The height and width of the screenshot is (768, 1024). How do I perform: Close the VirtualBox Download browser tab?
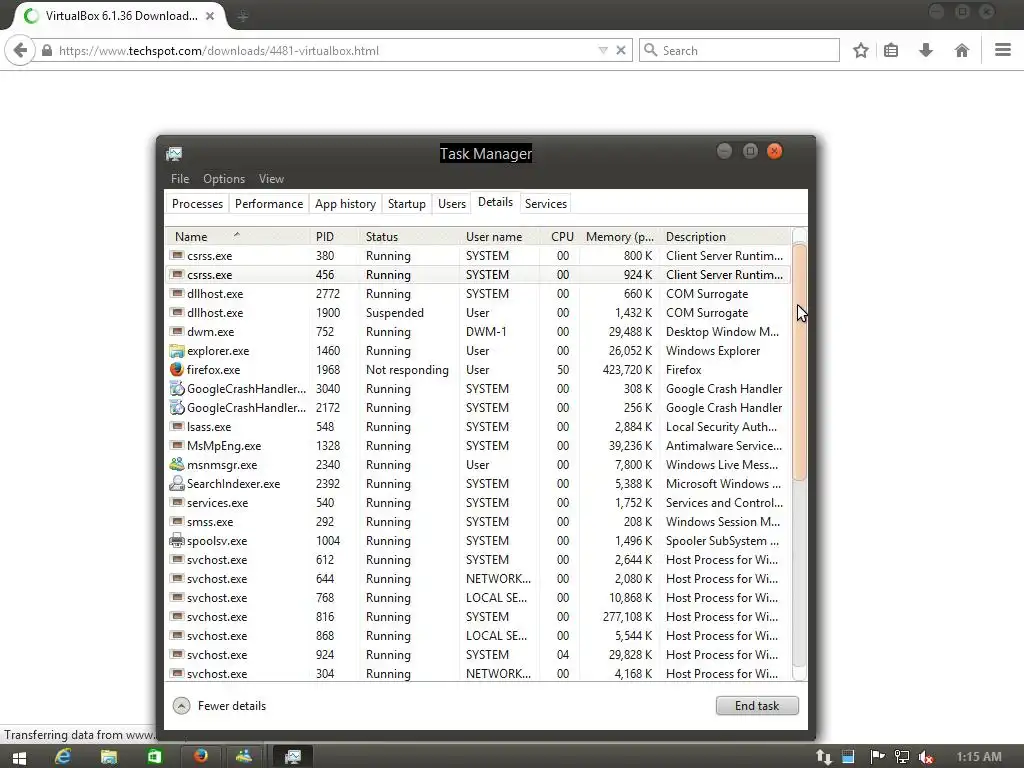[x=210, y=16]
